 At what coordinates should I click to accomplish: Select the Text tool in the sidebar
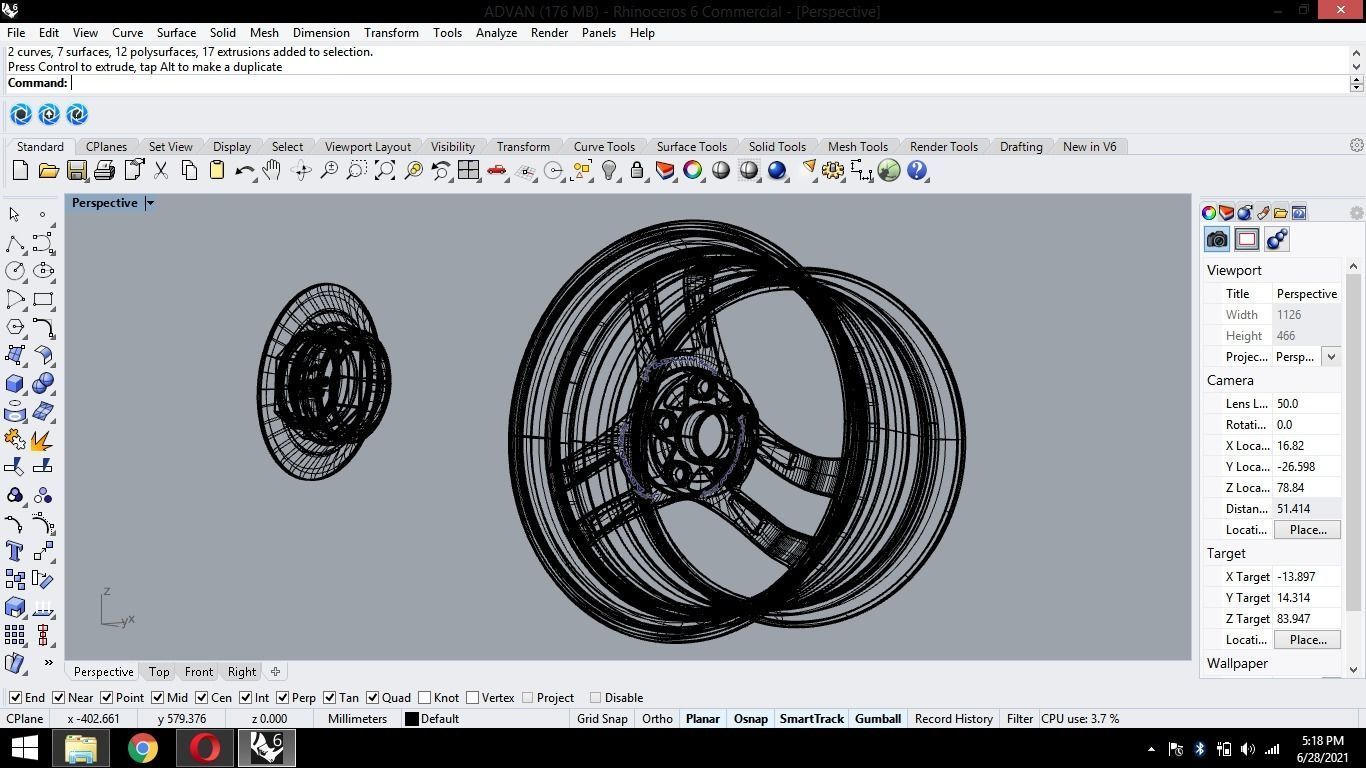point(15,551)
